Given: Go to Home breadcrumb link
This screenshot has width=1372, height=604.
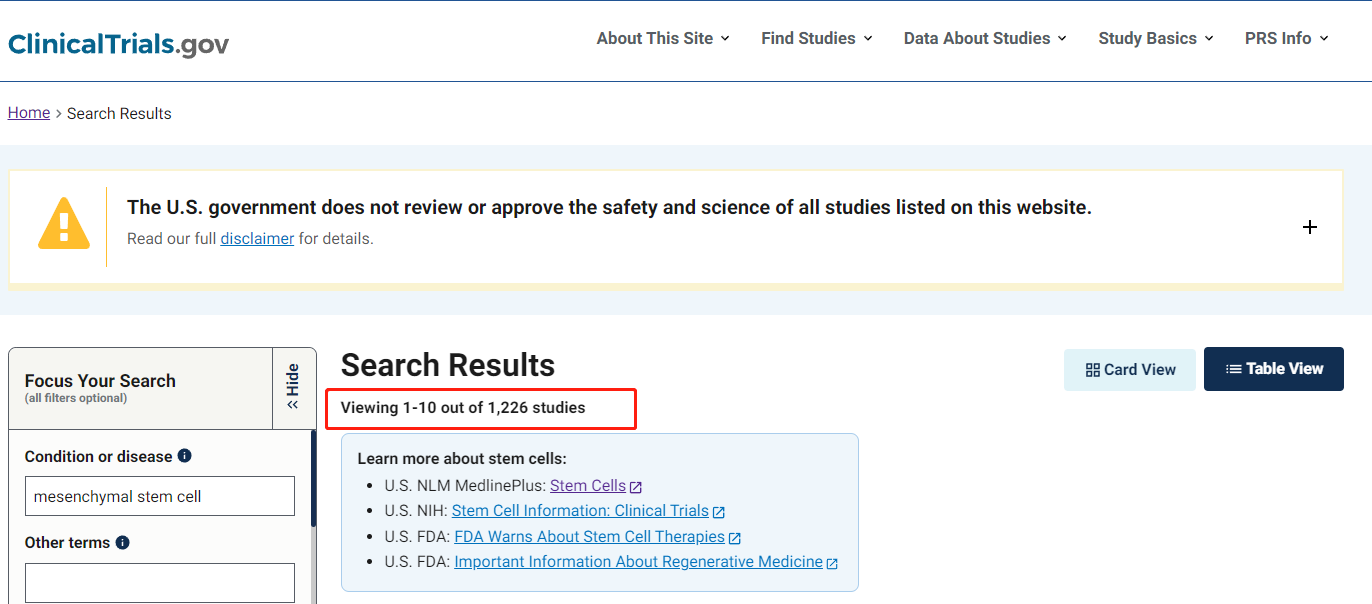Looking at the screenshot, I should tap(29, 113).
